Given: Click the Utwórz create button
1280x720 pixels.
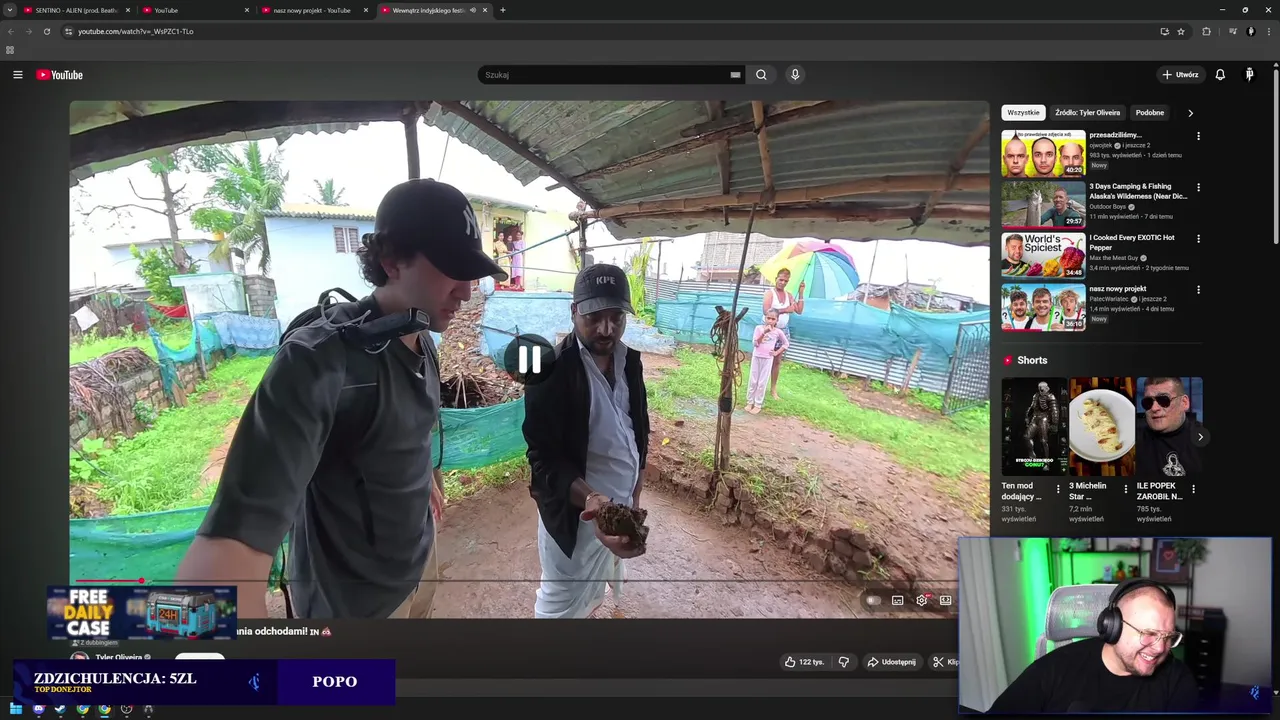Looking at the screenshot, I should (1180, 75).
